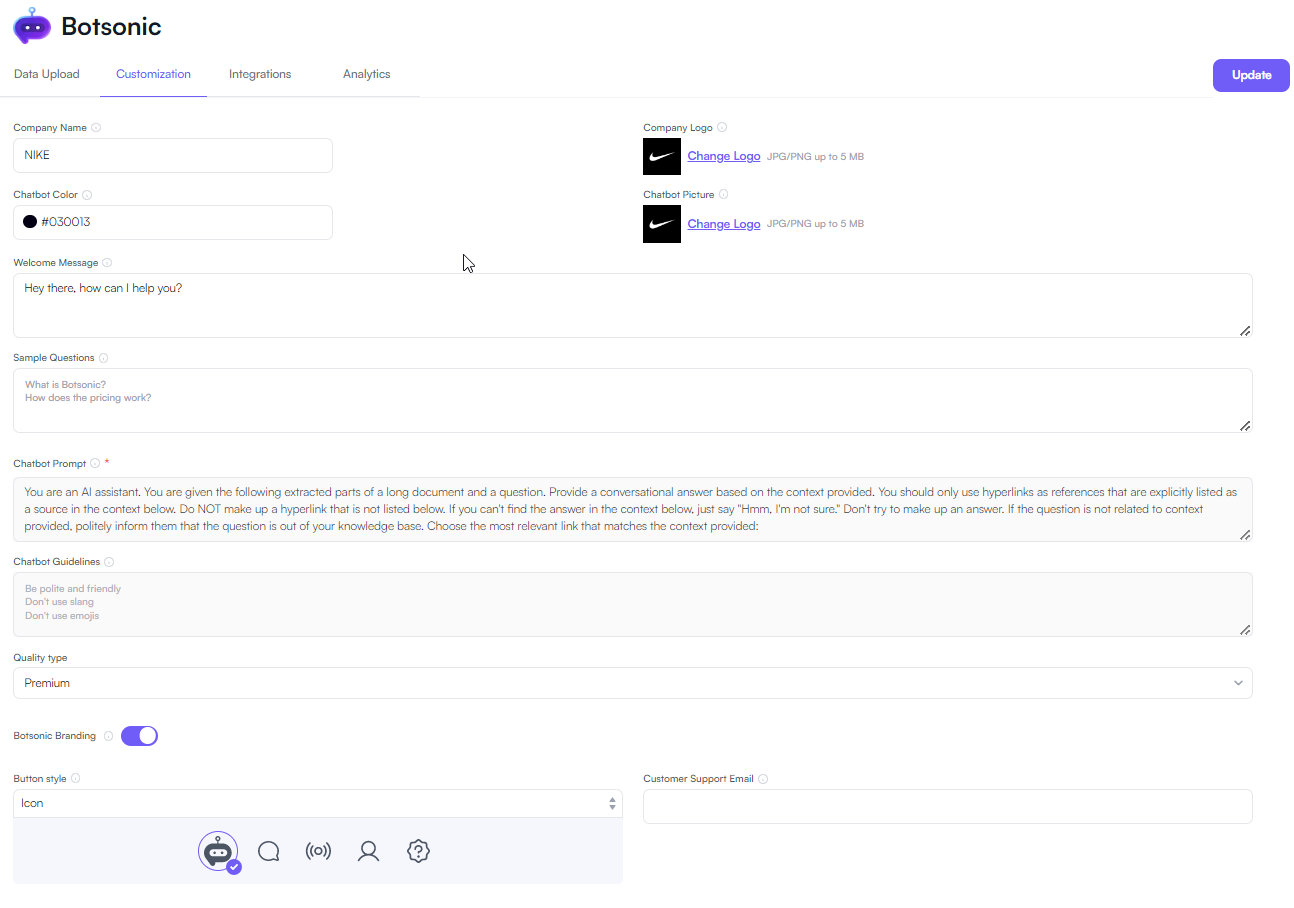
Task: Toggle off Botsonic Branding
Action: coord(139,735)
